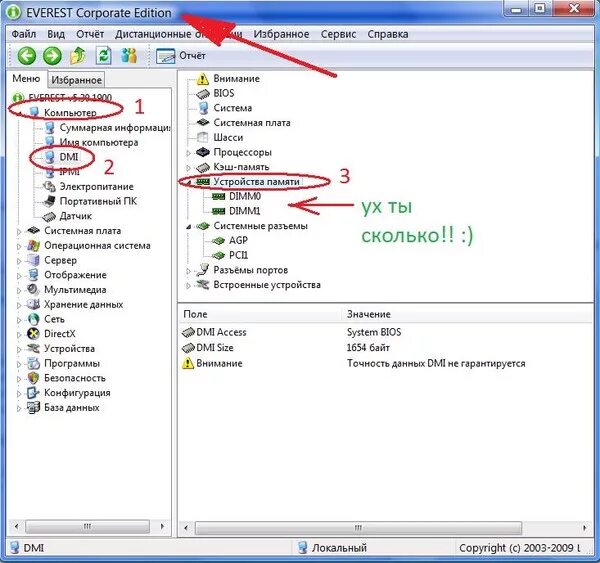Select the AGP slot item
The width and height of the screenshot is (600, 563).
(238, 240)
